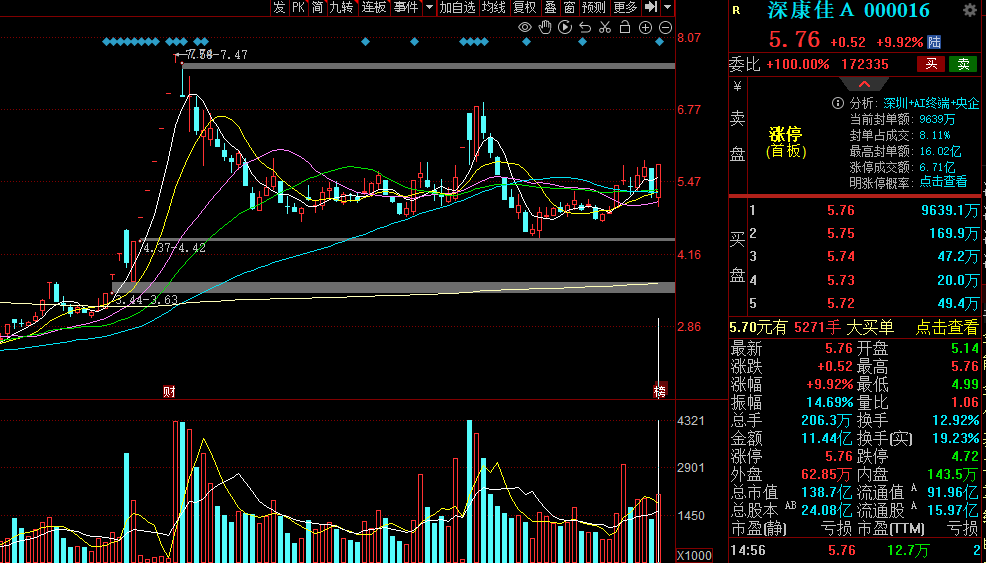
Task: Click the 发 toolbar button
Action: 279,7
